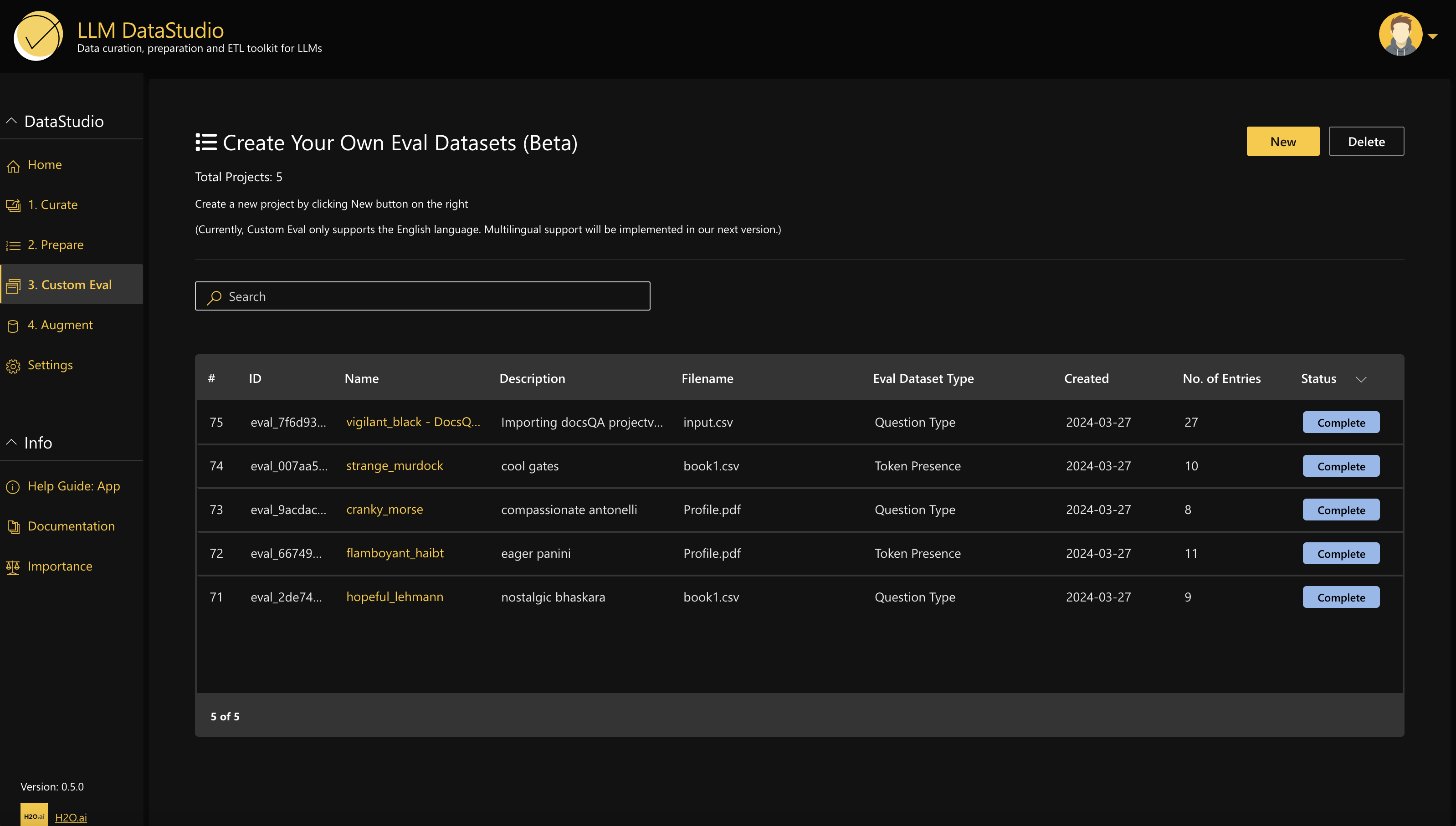Collapse the Info sidebar section

coord(11,443)
